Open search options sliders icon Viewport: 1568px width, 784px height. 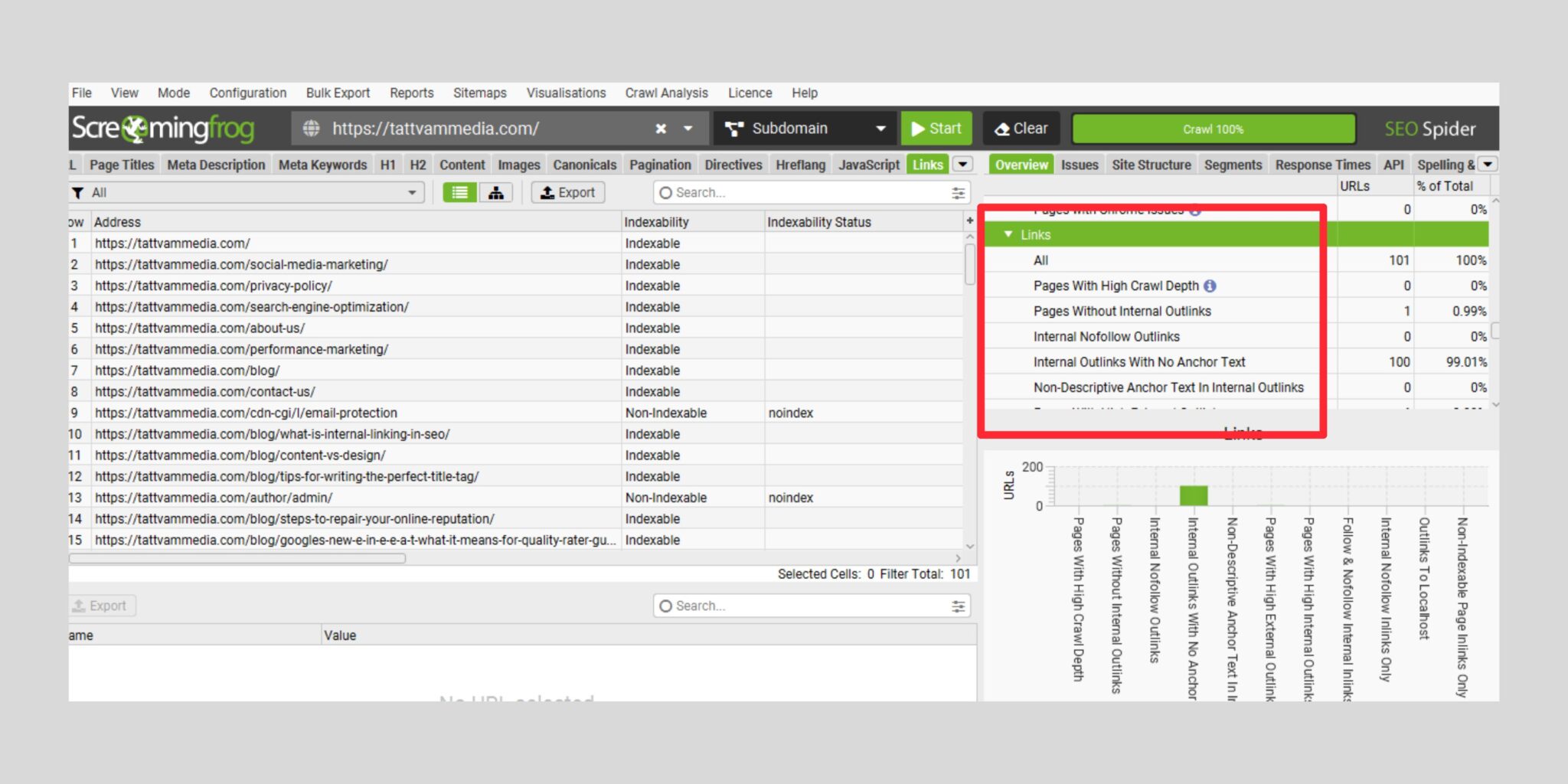pyautogui.click(x=958, y=192)
